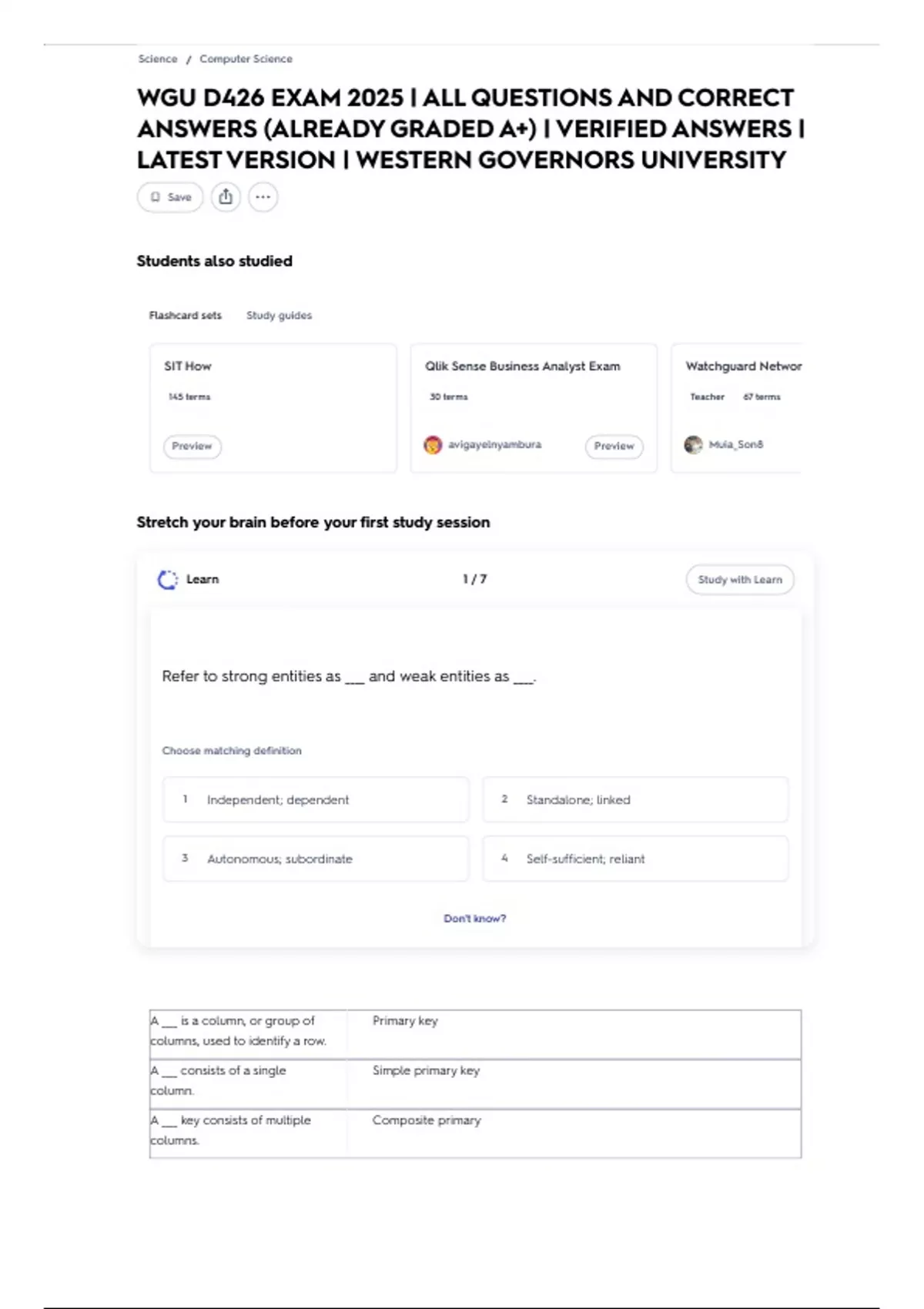Preview the SIT How flashcard set
The image size is (924, 1309).
click(x=192, y=447)
